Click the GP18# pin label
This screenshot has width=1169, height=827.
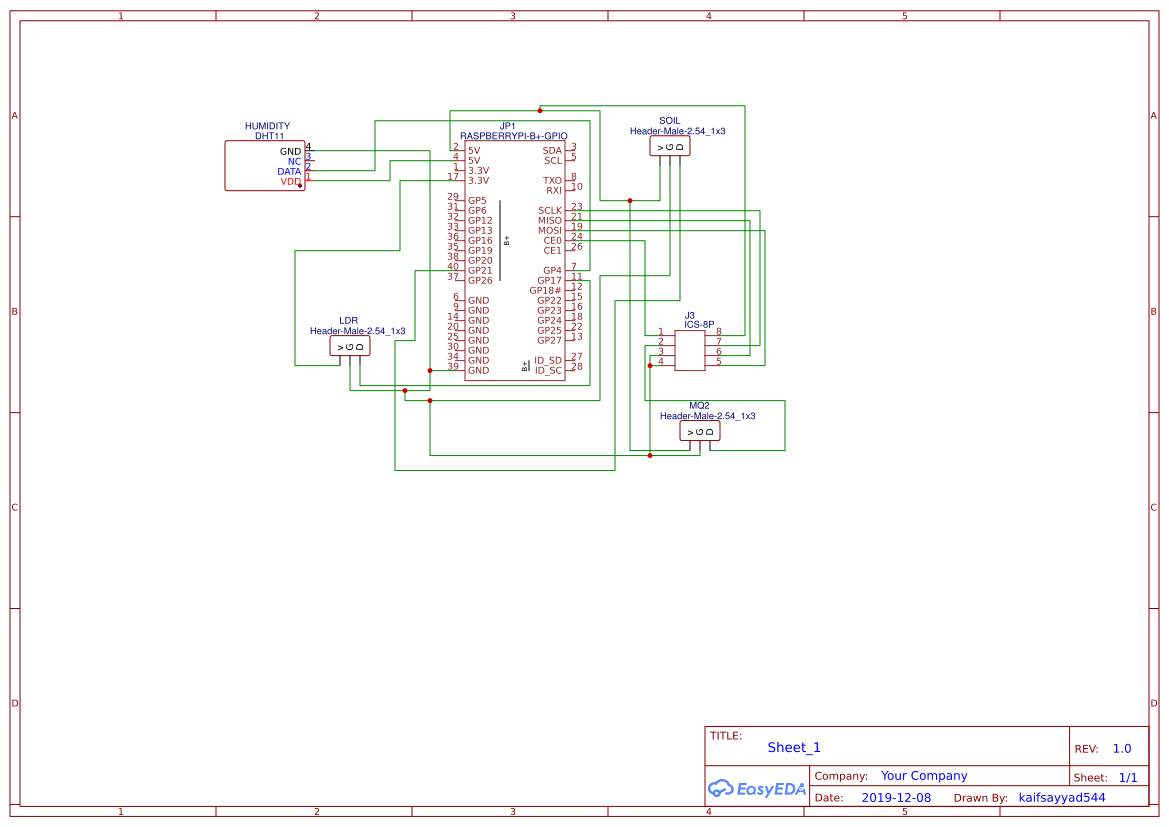point(546,291)
